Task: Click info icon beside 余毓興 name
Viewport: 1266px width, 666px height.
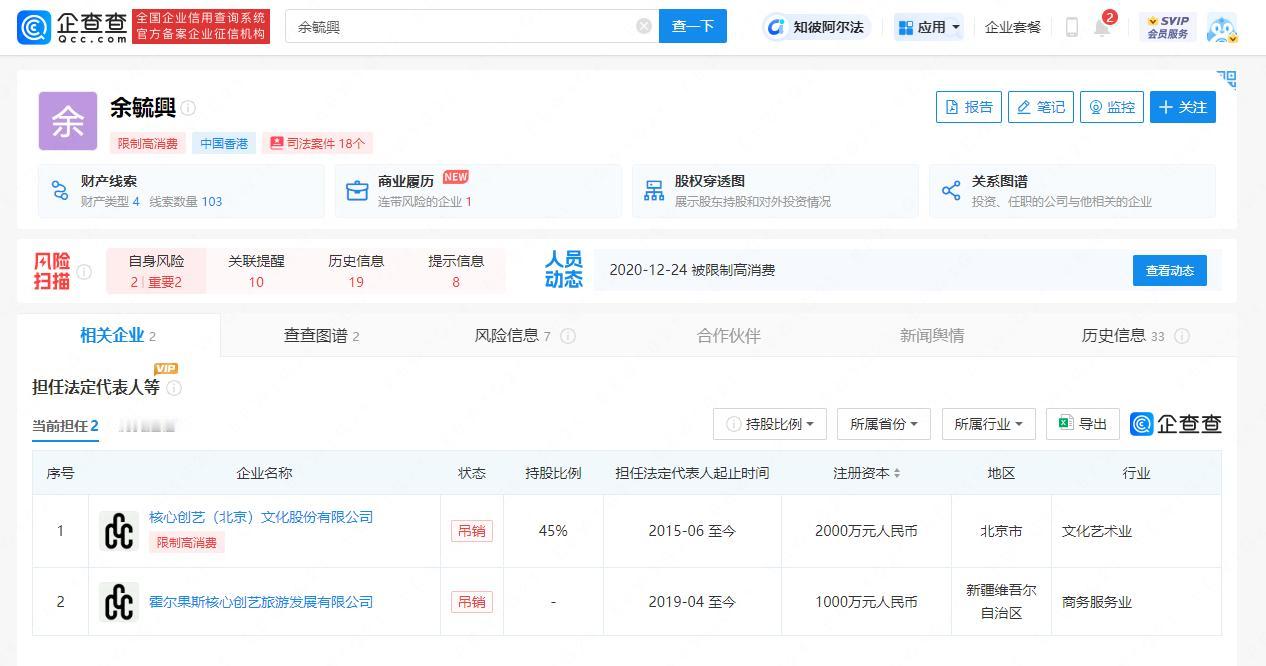Action: 188,108
